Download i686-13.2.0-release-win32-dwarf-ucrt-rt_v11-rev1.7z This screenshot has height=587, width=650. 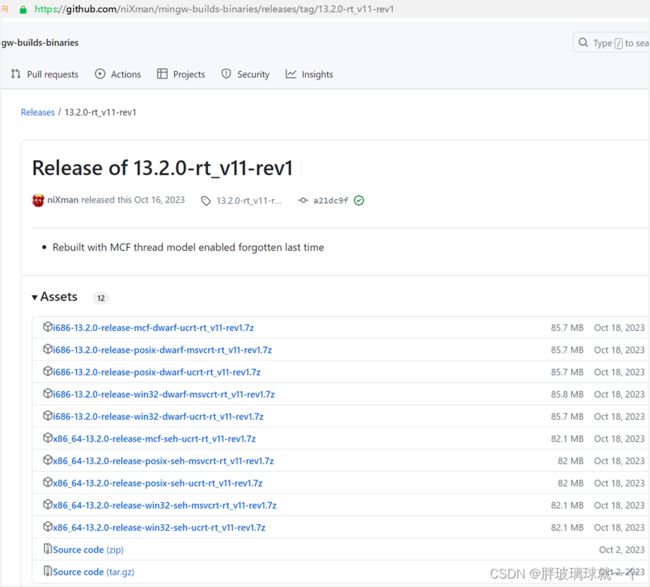[158, 417]
